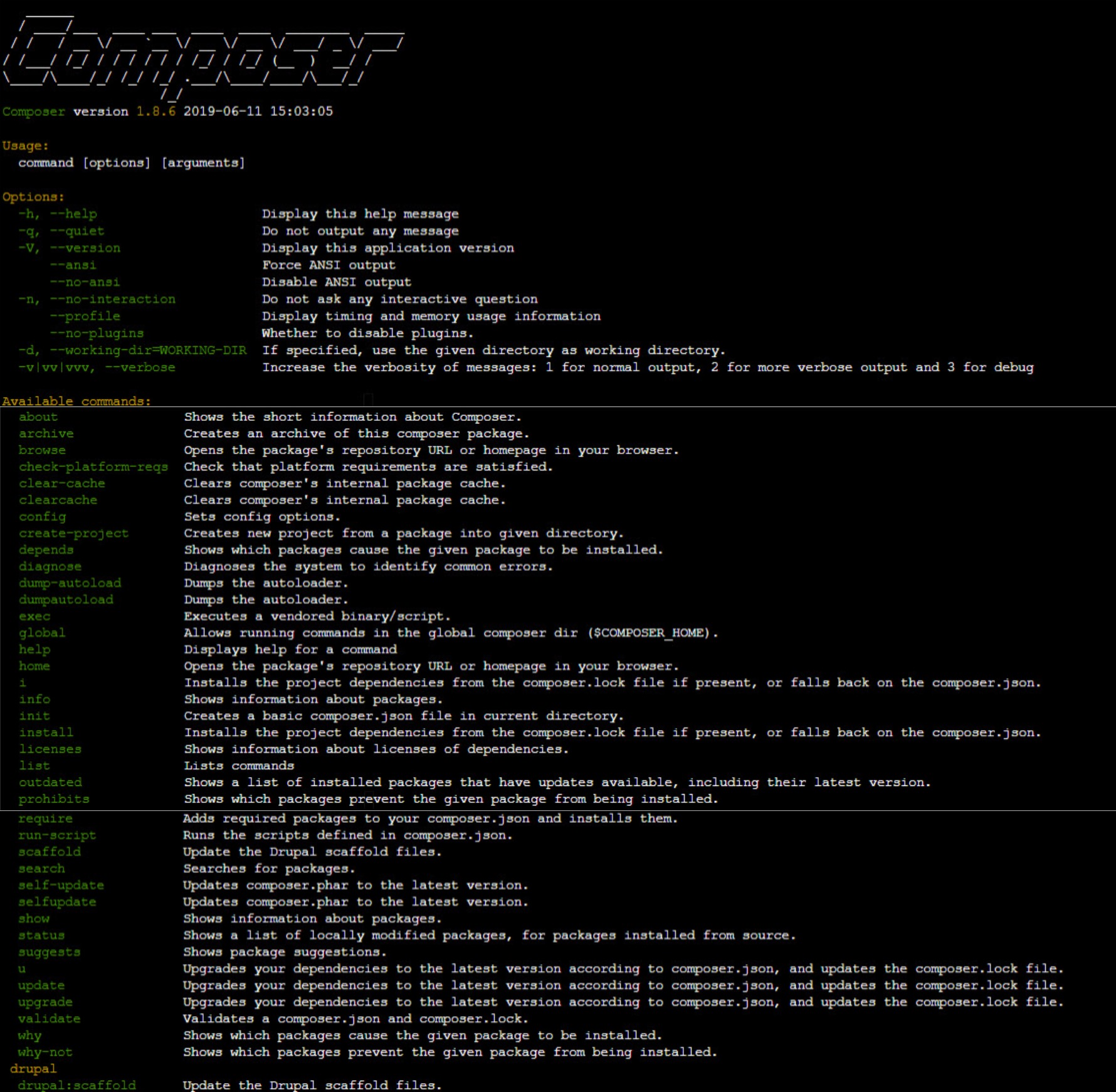The width and height of the screenshot is (1116, 1092).
Task: Click the unhyphenated 'clearcache' command
Action: (58, 500)
